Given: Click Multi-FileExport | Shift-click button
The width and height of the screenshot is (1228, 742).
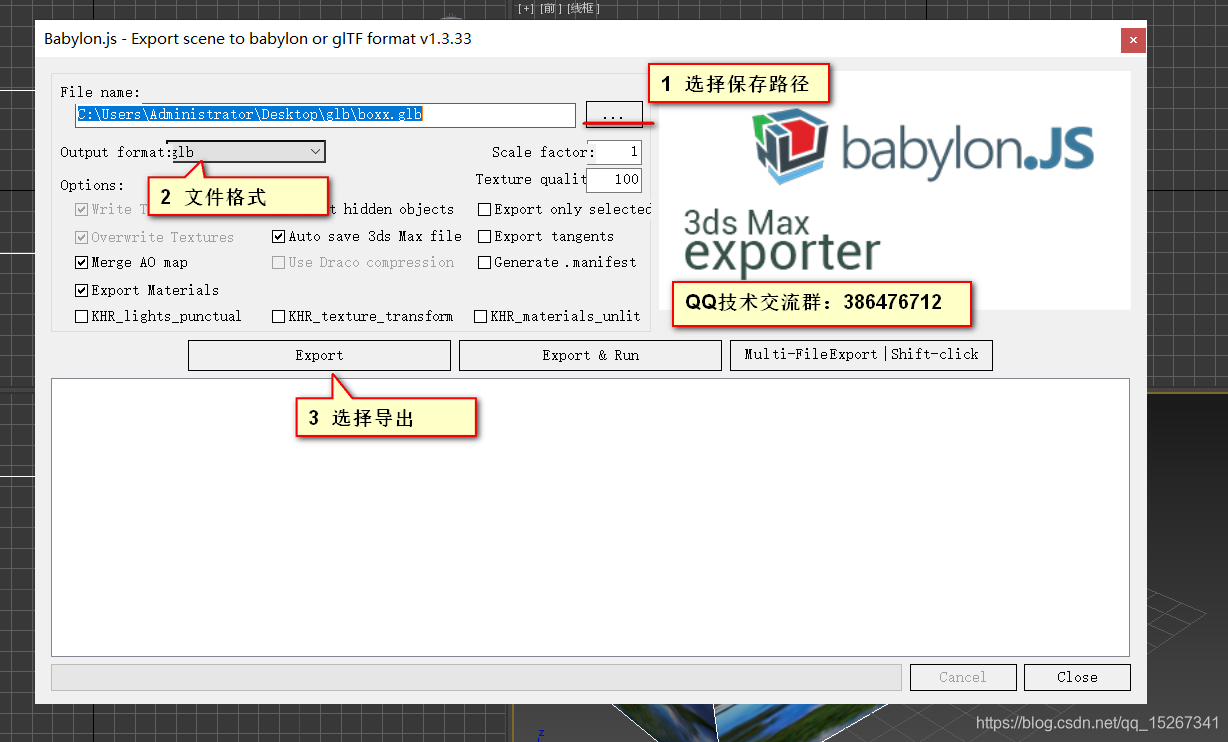Looking at the screenshot, I should point(861,355).
